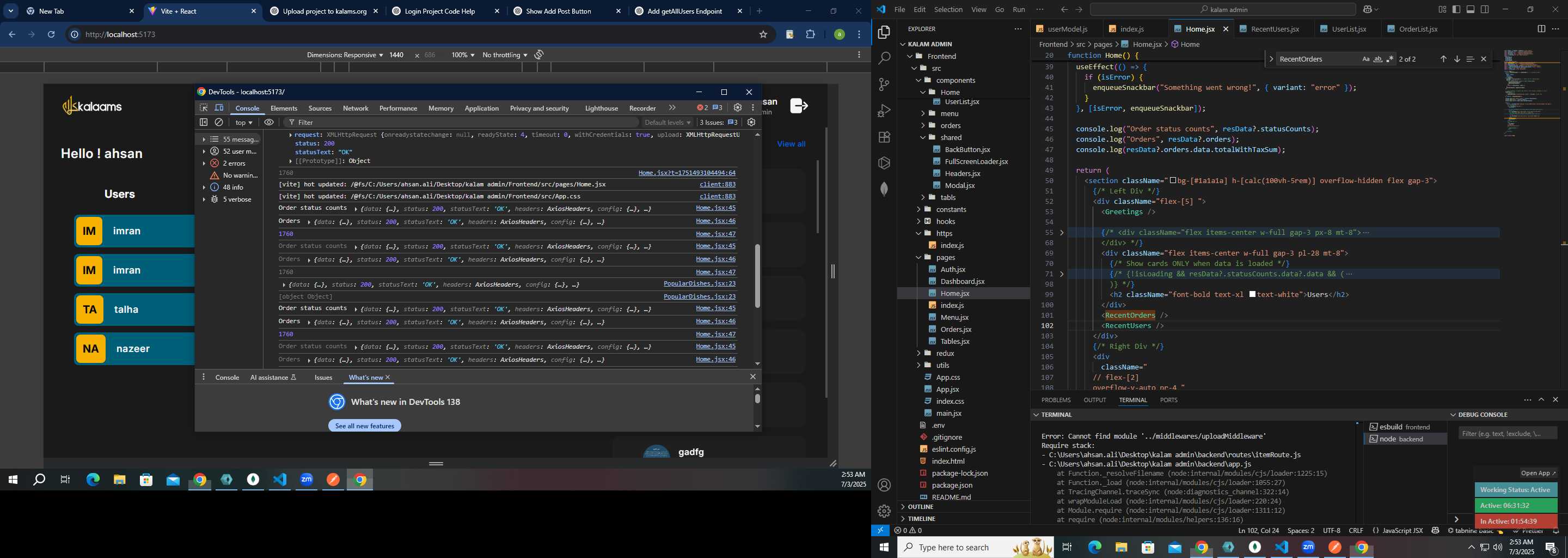Click console output scrollbar thumb

(x=757, y=276)
